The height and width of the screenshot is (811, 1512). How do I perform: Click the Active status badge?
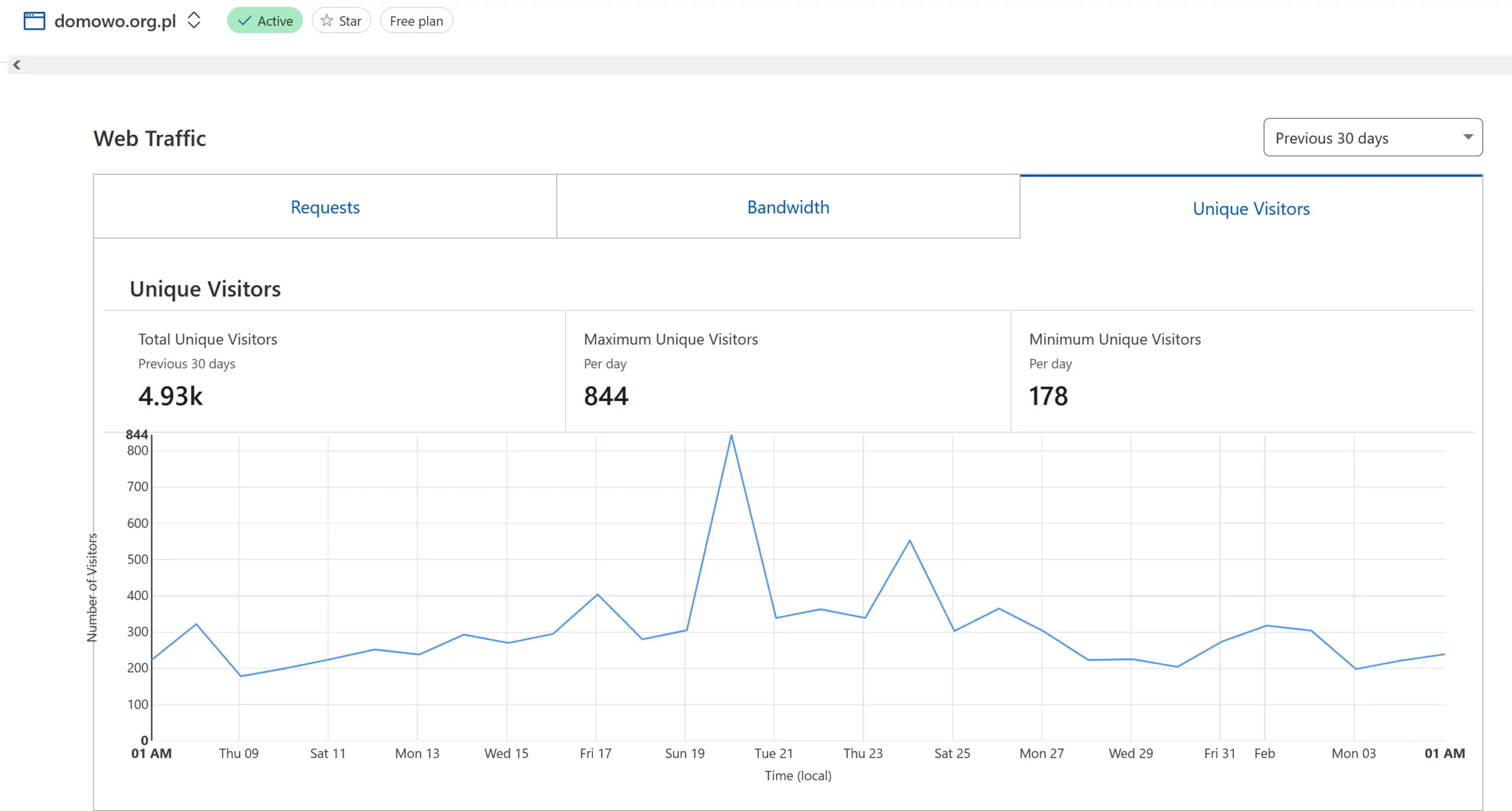point(265,21)
